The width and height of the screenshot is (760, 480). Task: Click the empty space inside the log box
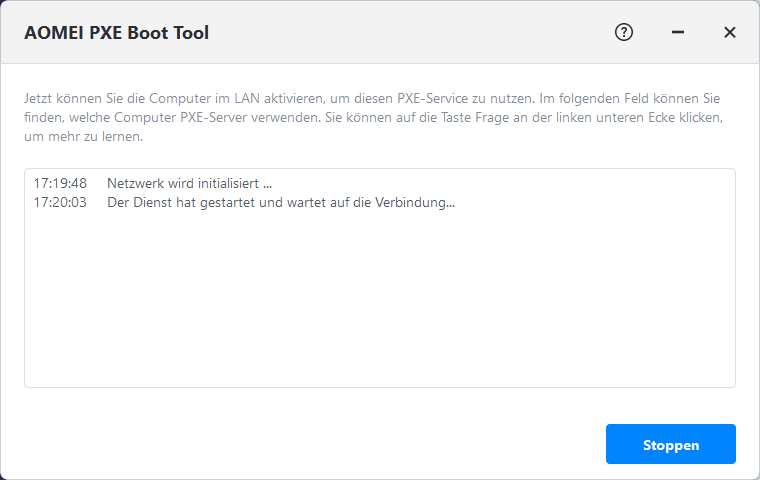pos(380,300)
